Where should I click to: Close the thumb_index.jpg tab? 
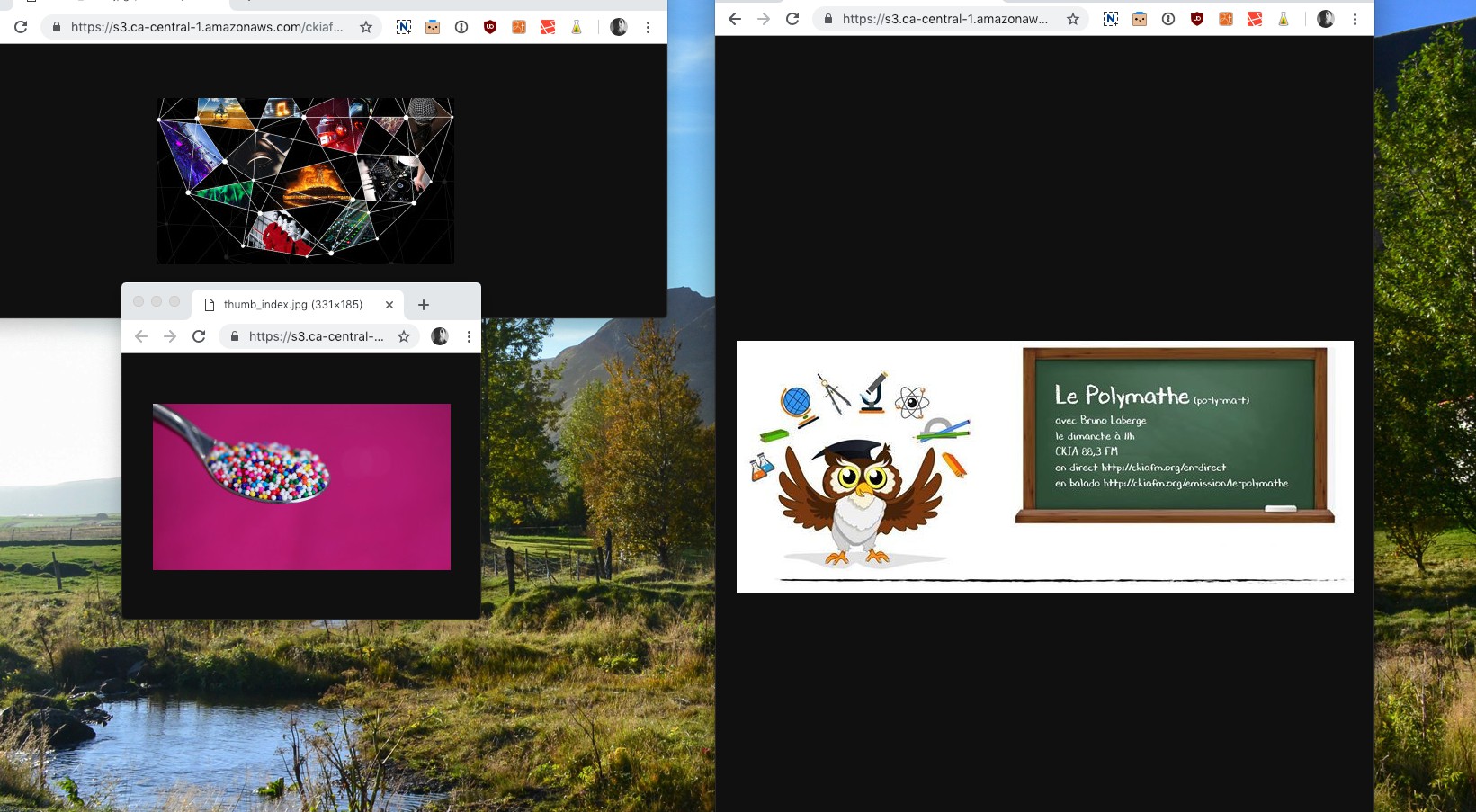pos(389,305)
